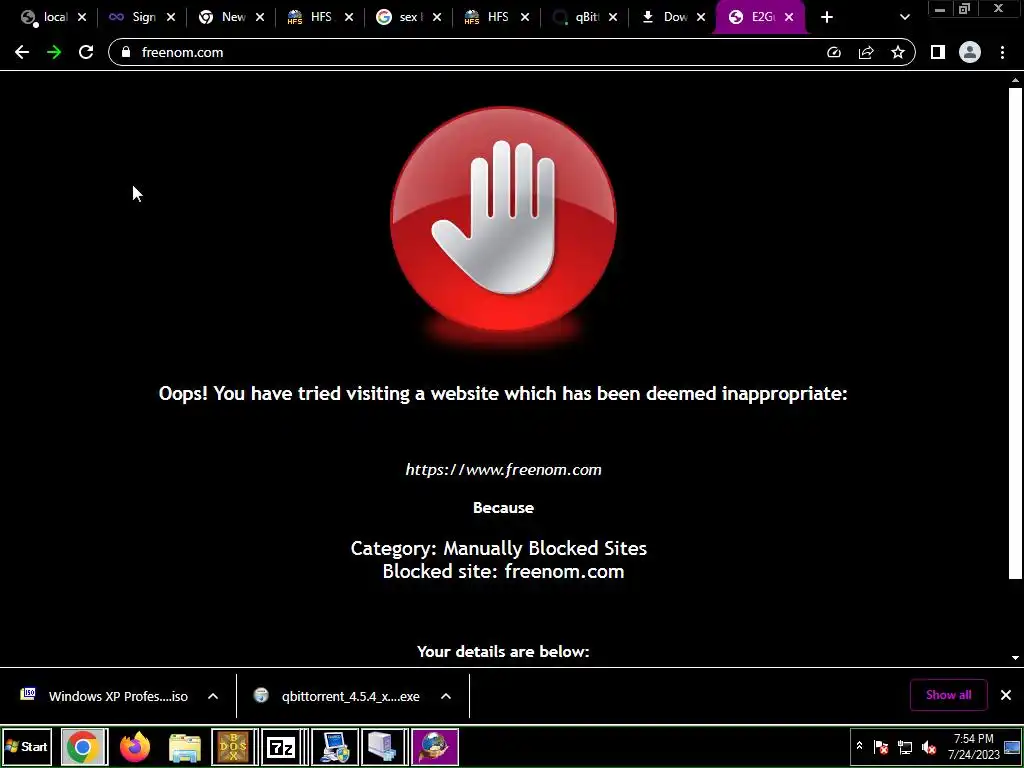Close the 'New' tab
Image resolution: width=1024 pixels, height=768 pixels.
259,18
